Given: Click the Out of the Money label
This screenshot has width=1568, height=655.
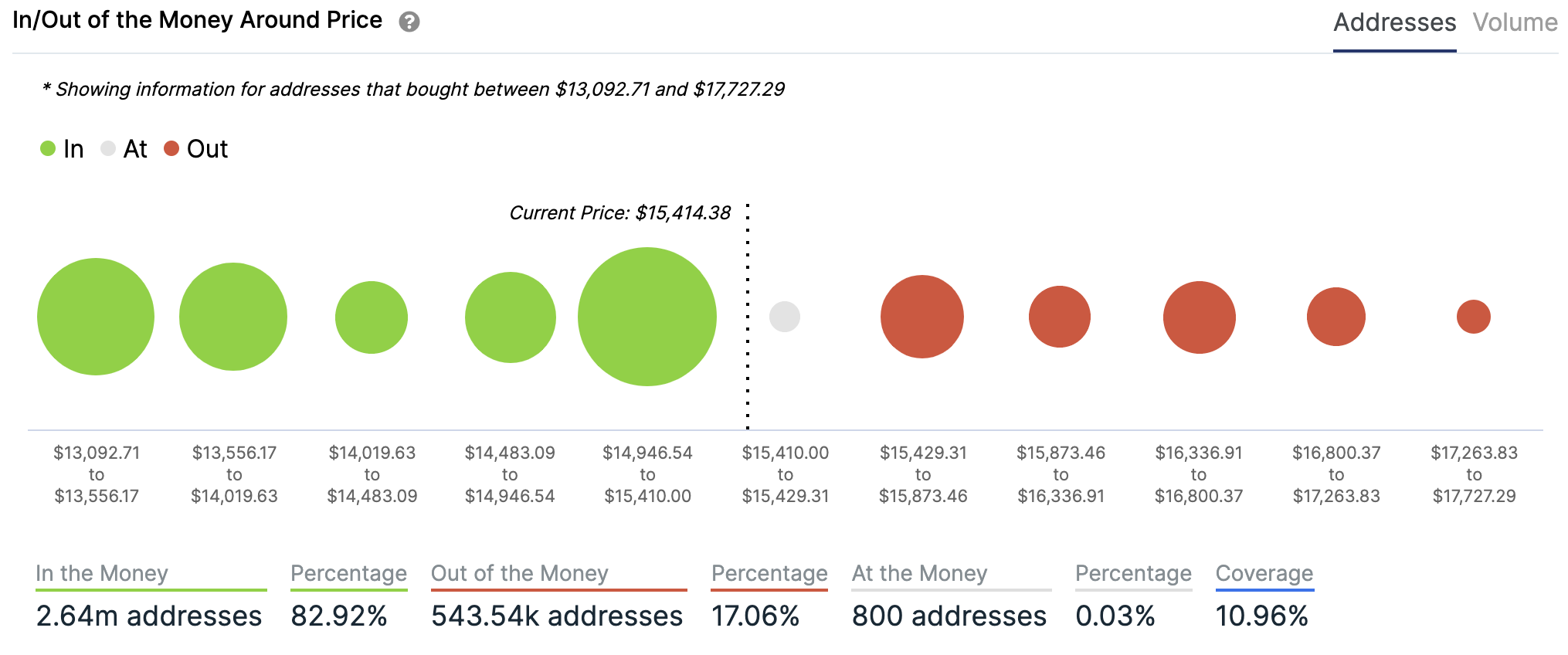Looking at the screenshot, I should [x=520, y=573].
